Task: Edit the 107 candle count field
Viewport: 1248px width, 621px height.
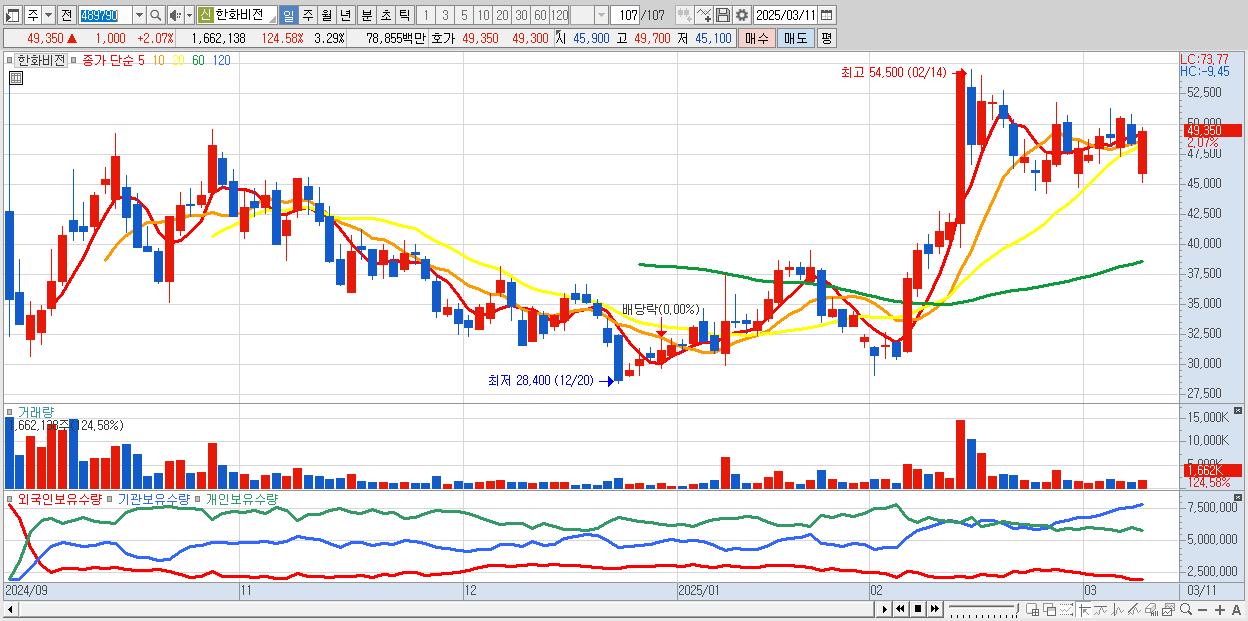Action: point(625,15)
